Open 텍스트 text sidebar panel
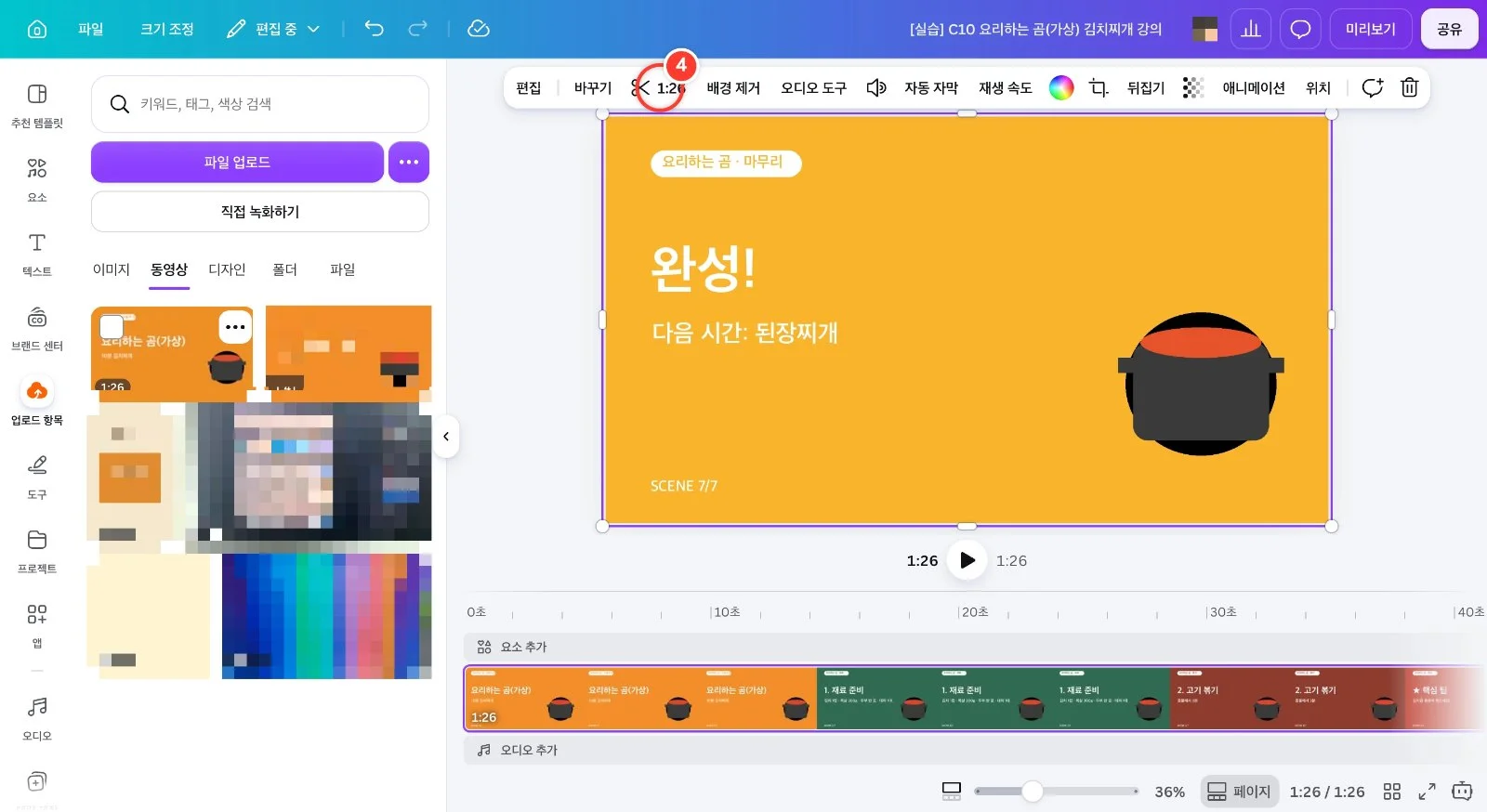This screenshot has height=812, width=1487. click(37, 254)
